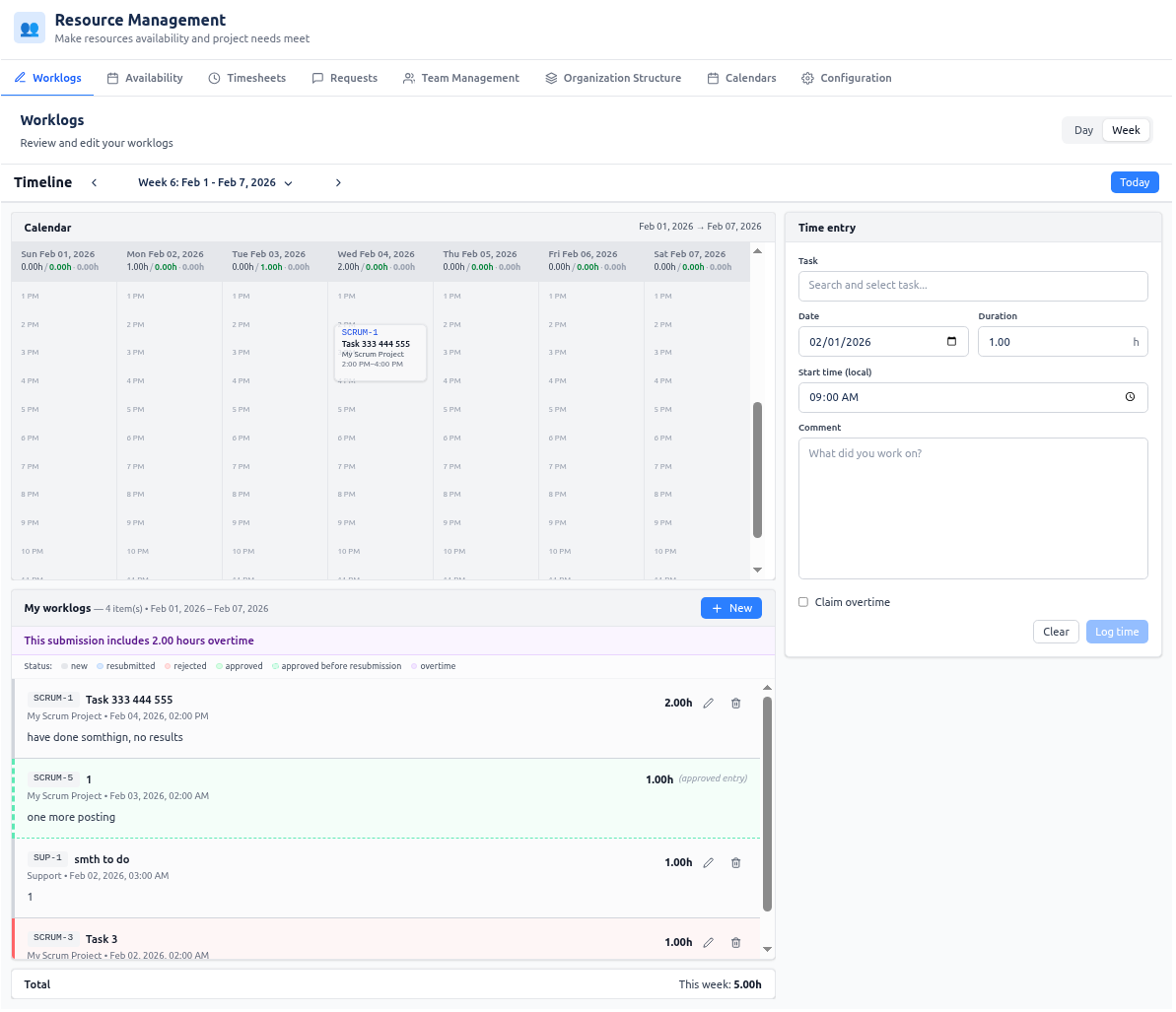1176x1012 pixels.
Task: Open the Configuration section
Action: click(846, 77)
